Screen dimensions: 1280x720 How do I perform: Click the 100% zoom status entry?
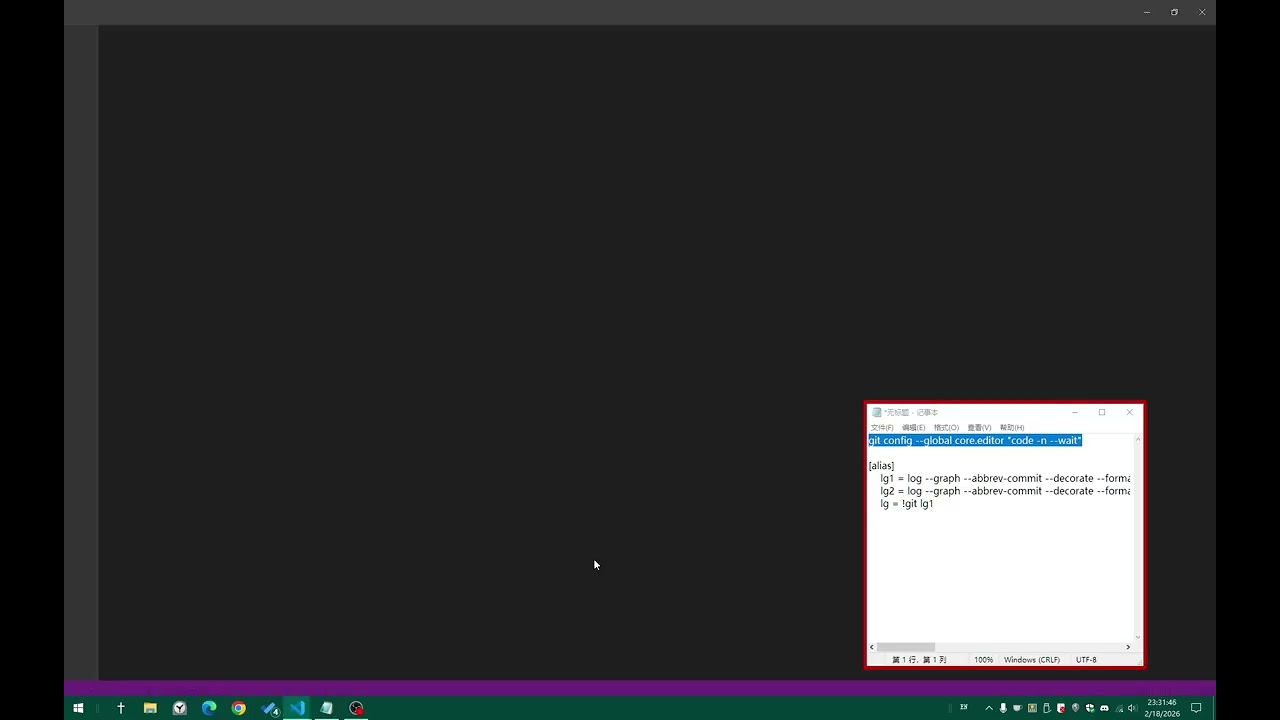point(984,660)
